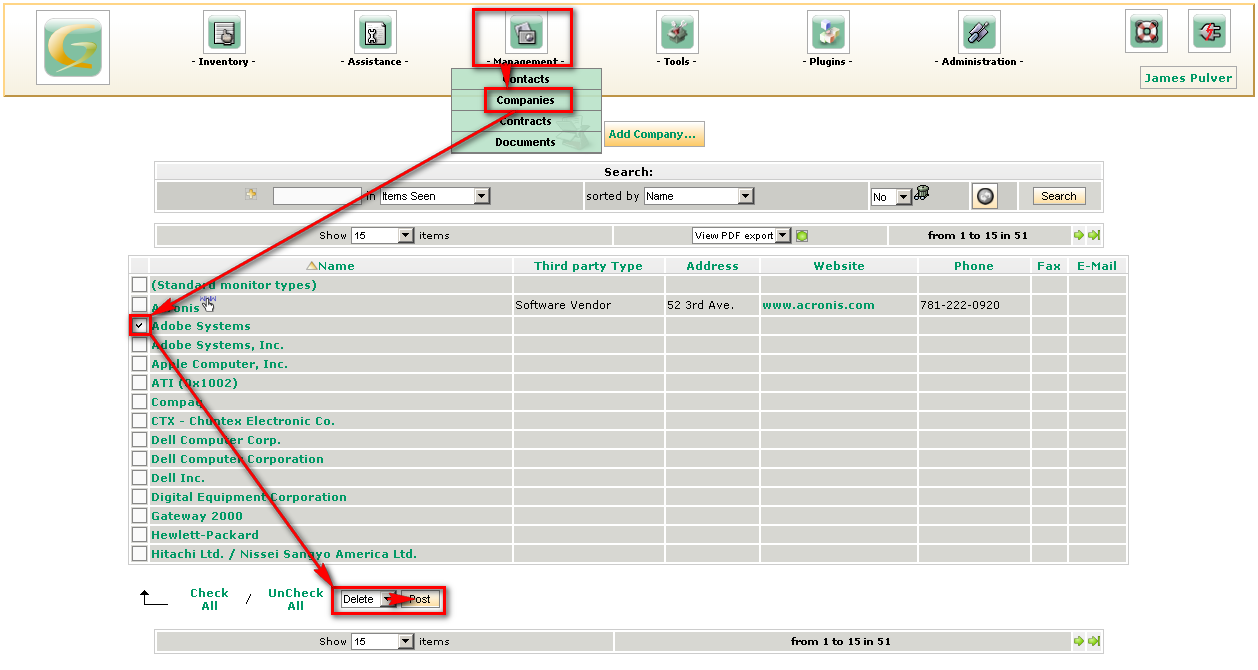Open the Inventory menu icon
1258x670 pixels.
tap(224, 32)
